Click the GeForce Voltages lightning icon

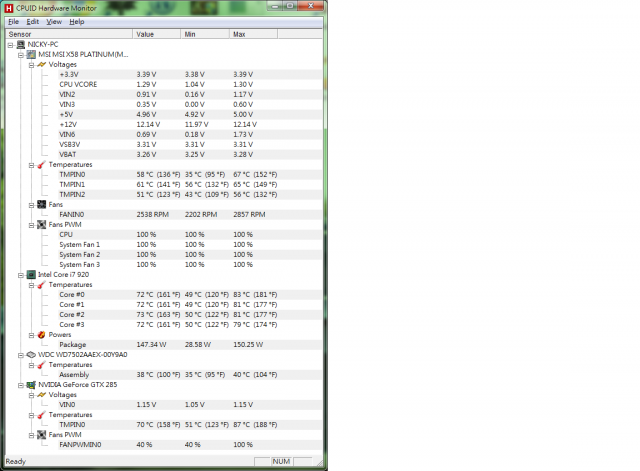click(x=41, y=395)
